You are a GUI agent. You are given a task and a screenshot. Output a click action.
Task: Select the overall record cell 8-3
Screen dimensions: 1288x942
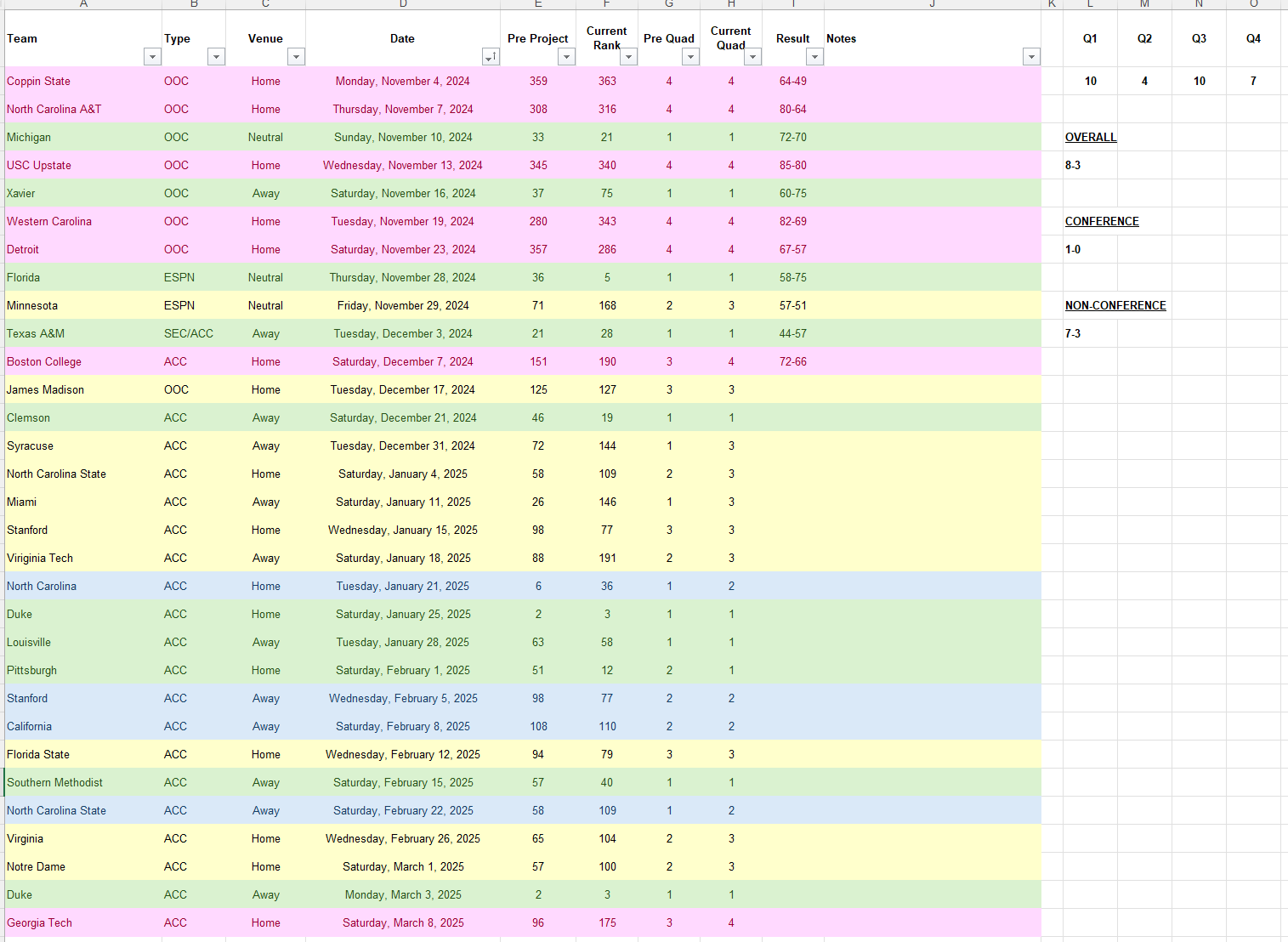point(1073,165)
